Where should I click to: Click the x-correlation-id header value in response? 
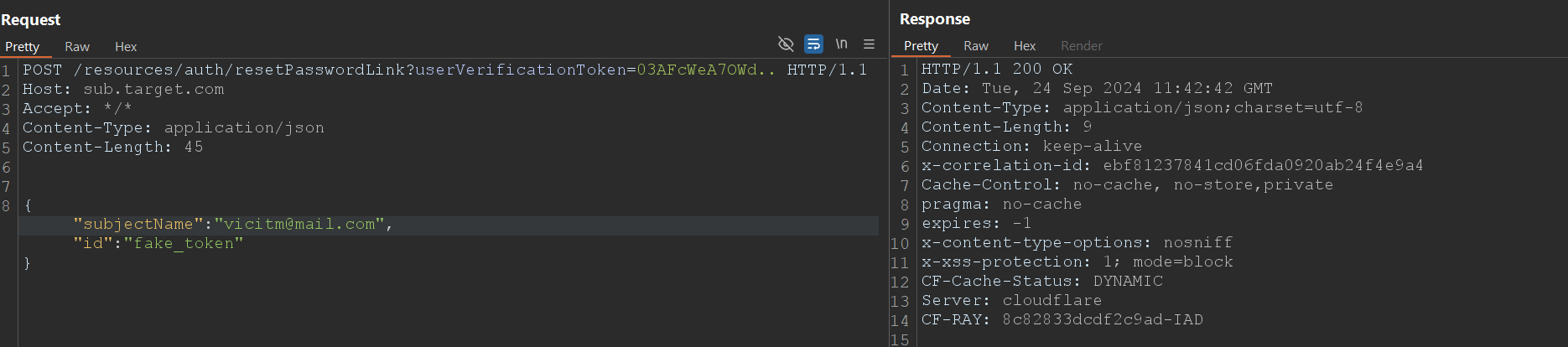pos(1263,166)
